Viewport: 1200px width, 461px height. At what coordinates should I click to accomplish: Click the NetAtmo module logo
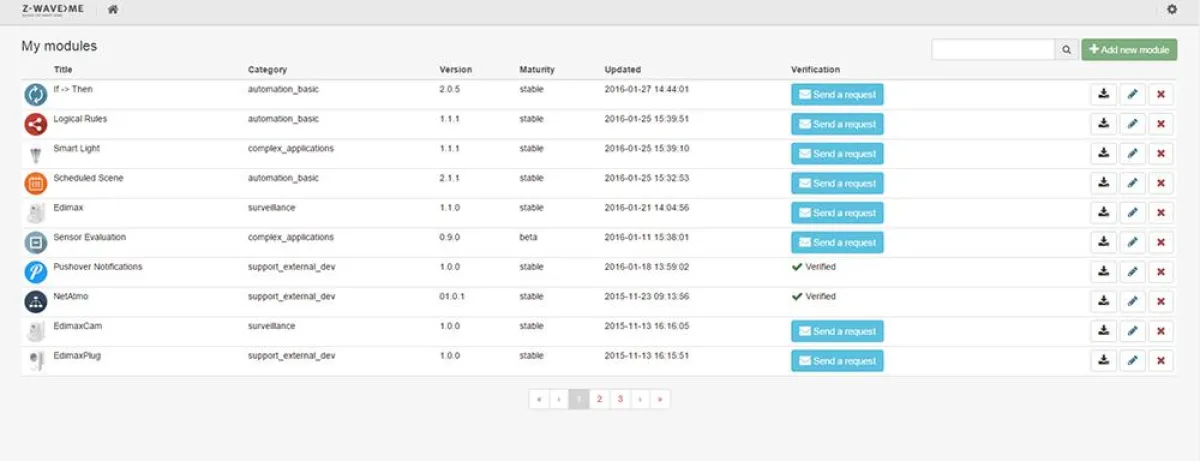point(36,302)
